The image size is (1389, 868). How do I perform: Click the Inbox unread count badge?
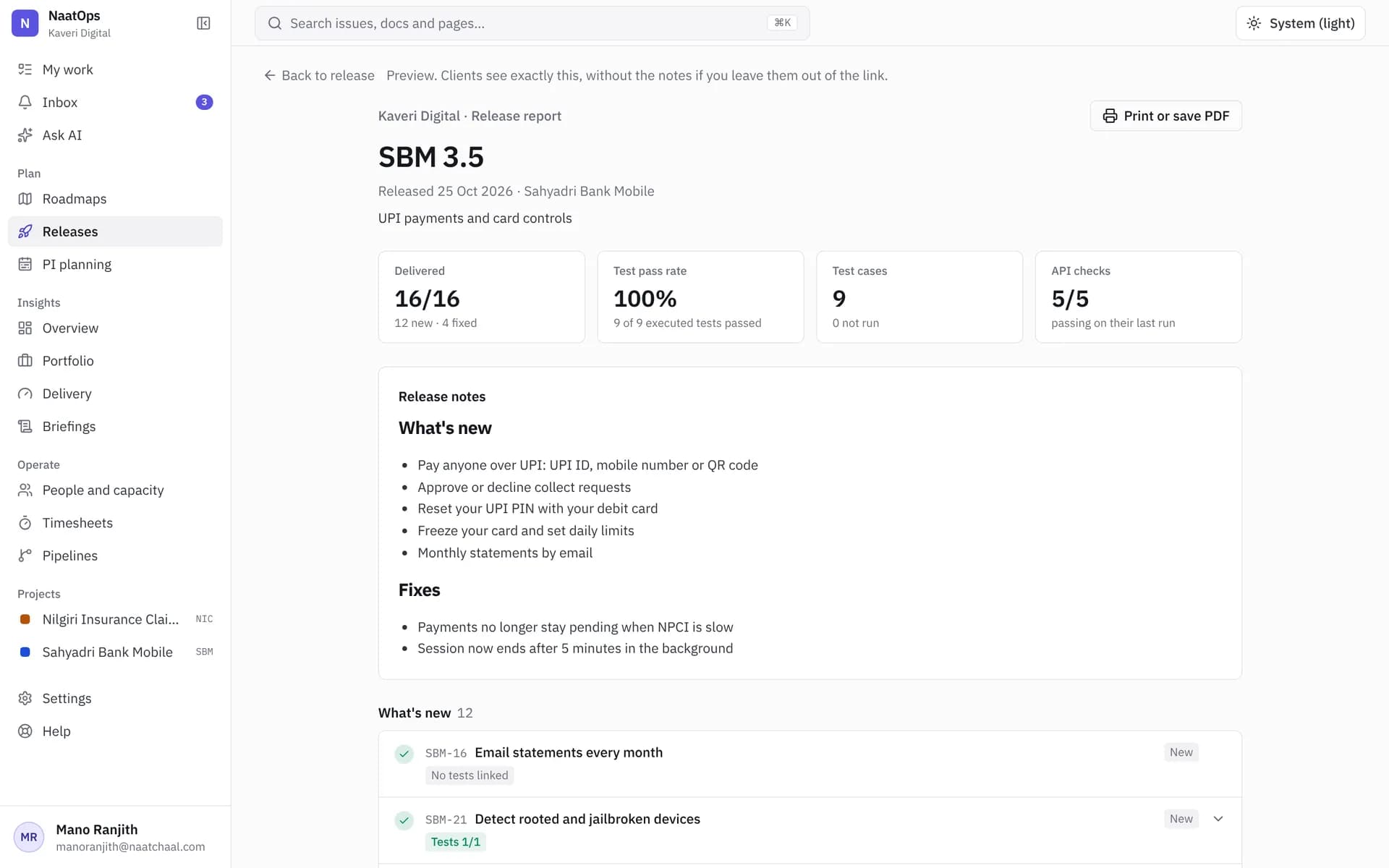tap(204, 102)
